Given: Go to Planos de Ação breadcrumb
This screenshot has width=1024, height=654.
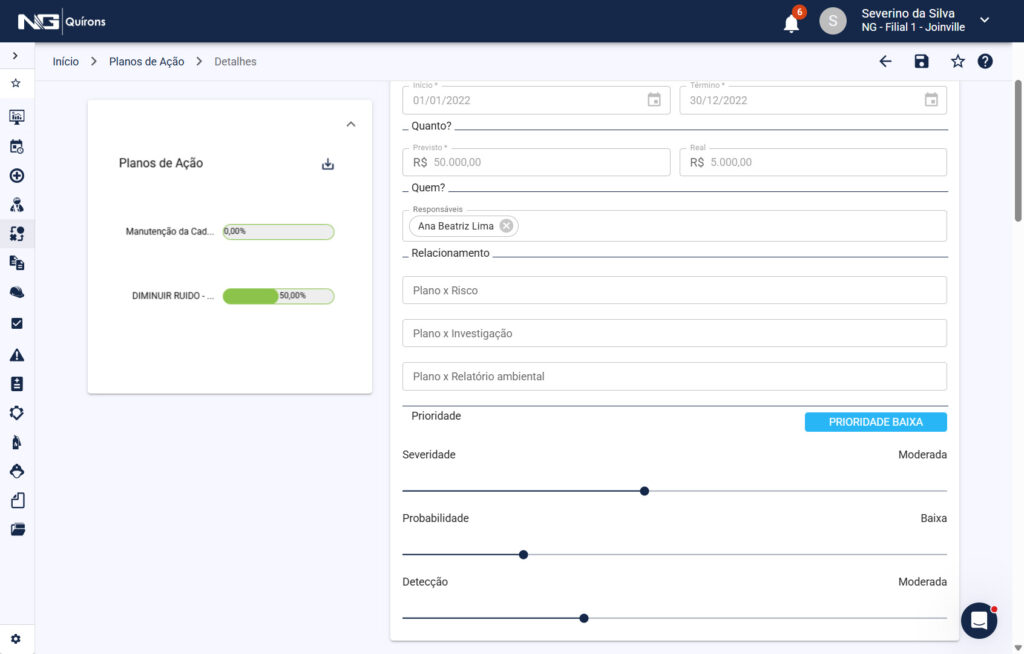Looking at the screenshot, I should [x=146, y=61].
